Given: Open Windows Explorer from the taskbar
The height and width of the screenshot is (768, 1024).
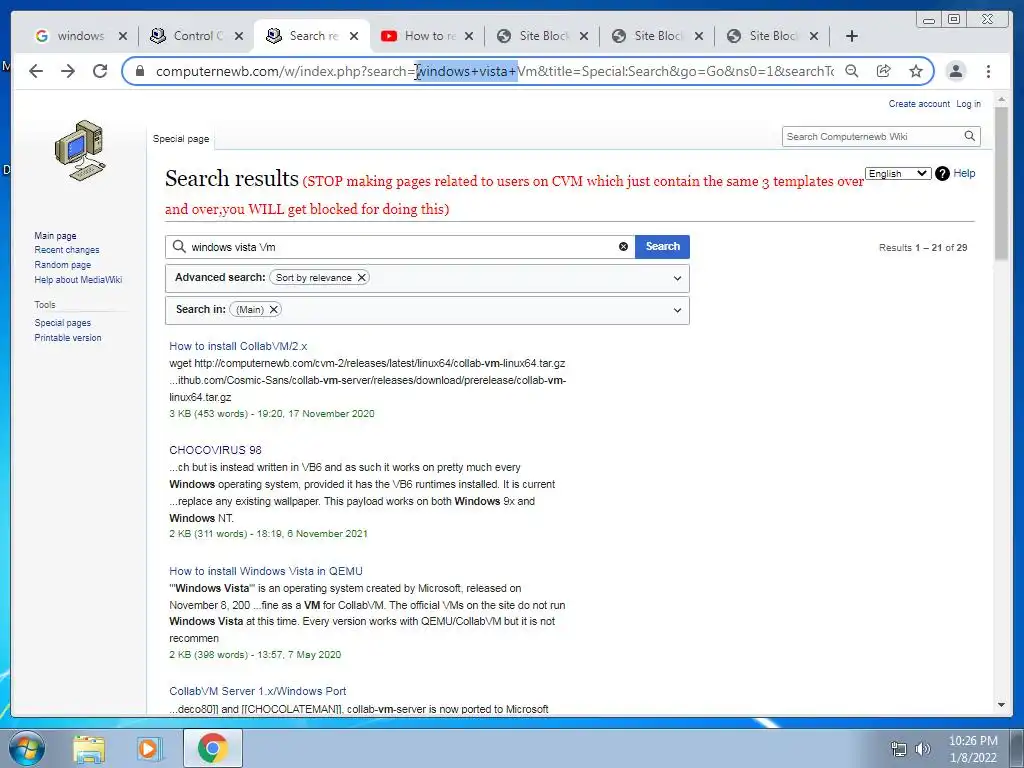Looking at the screenshot, I should pyautogui.click(x=89, y=748).
